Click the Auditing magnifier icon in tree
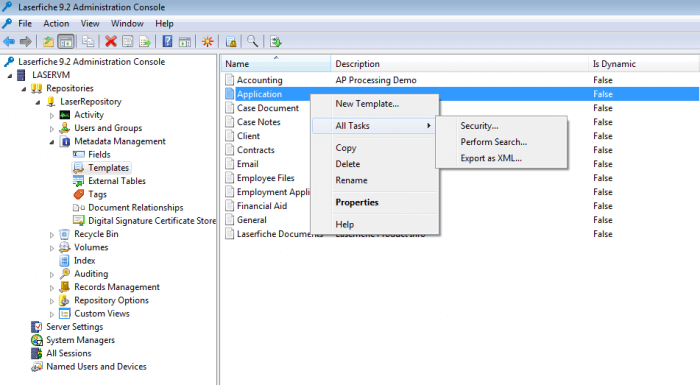Viewport: 700px width, 385px height. (65, 274)
